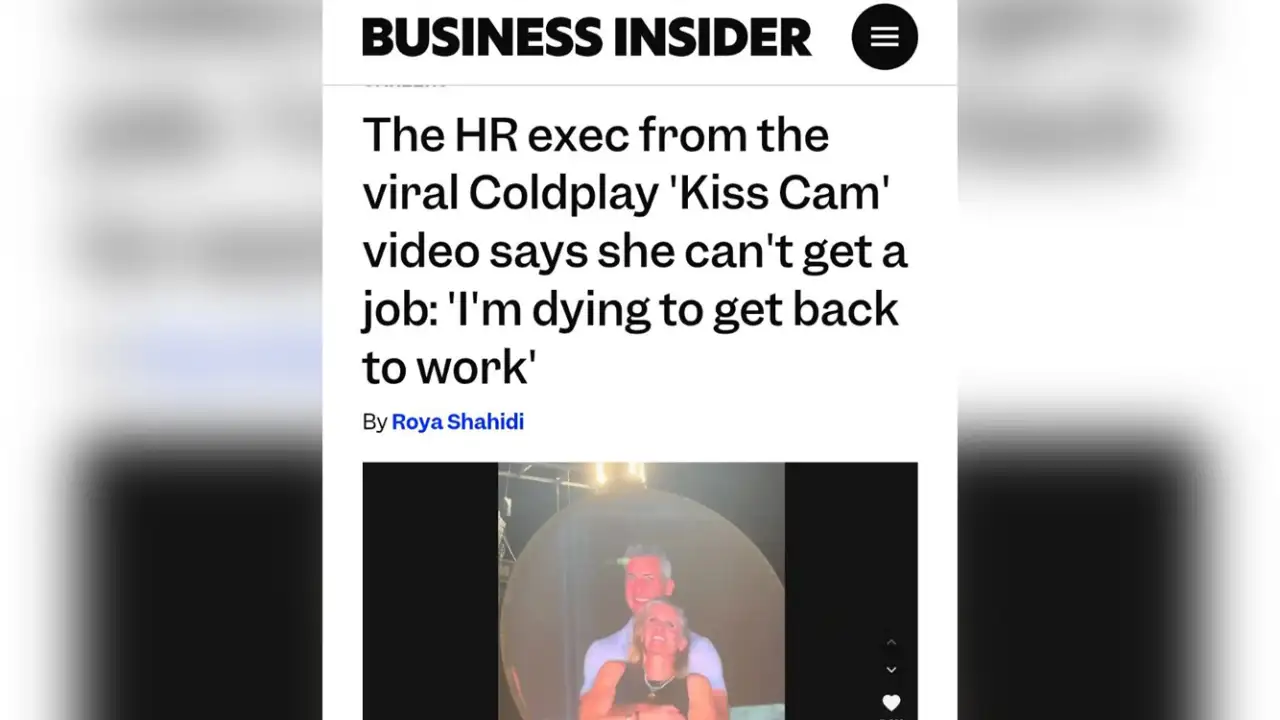Screen dimensions: 1280x720
Task: Open author Roya Shahidi's profile
Action: [x=457, y=422]
